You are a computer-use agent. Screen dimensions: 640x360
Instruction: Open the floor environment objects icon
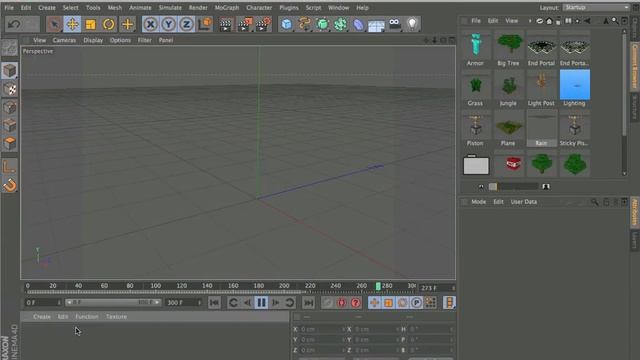point(376,25)
